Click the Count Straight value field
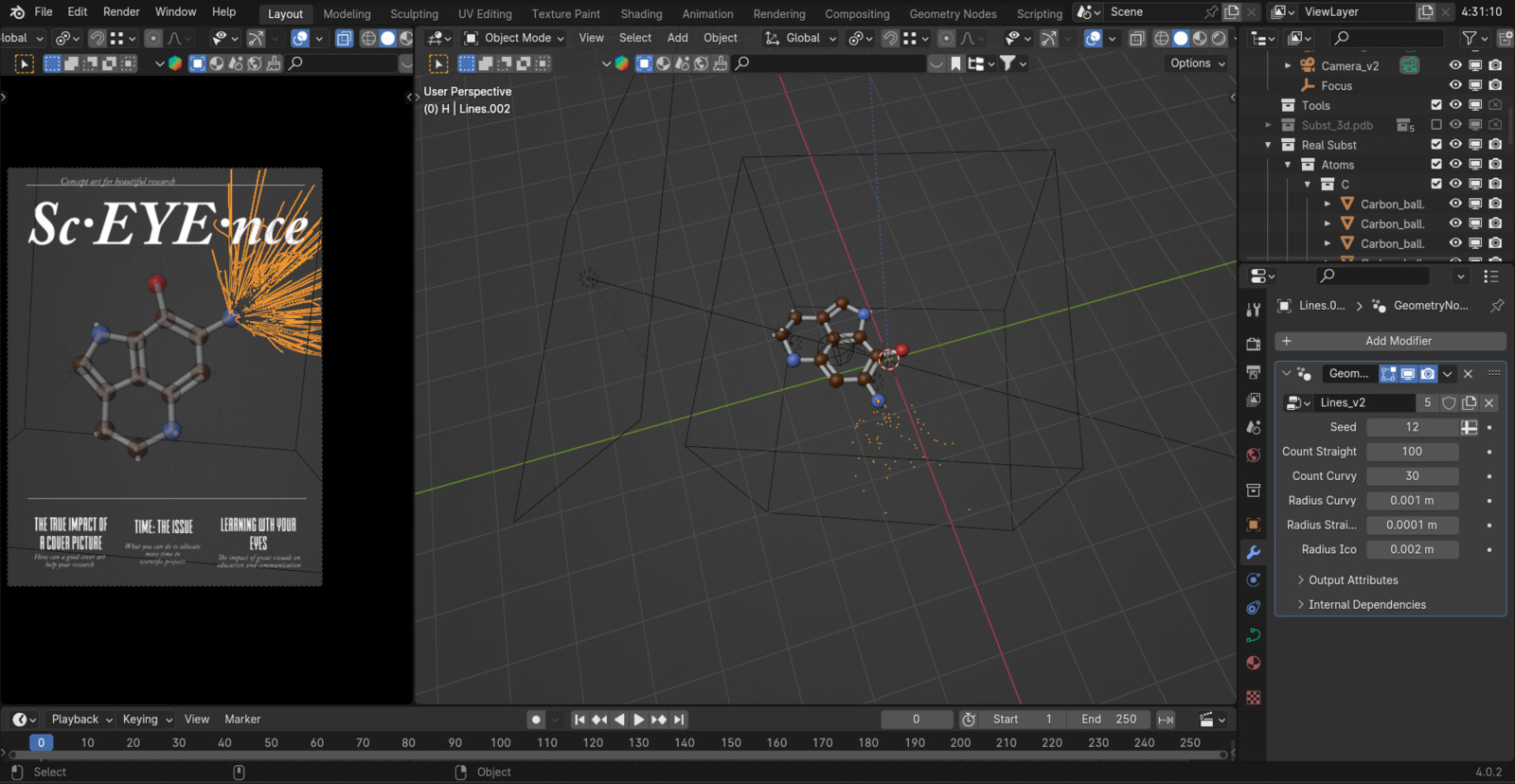This screenshot has height=784, width=1515. tap(1412, 452)
